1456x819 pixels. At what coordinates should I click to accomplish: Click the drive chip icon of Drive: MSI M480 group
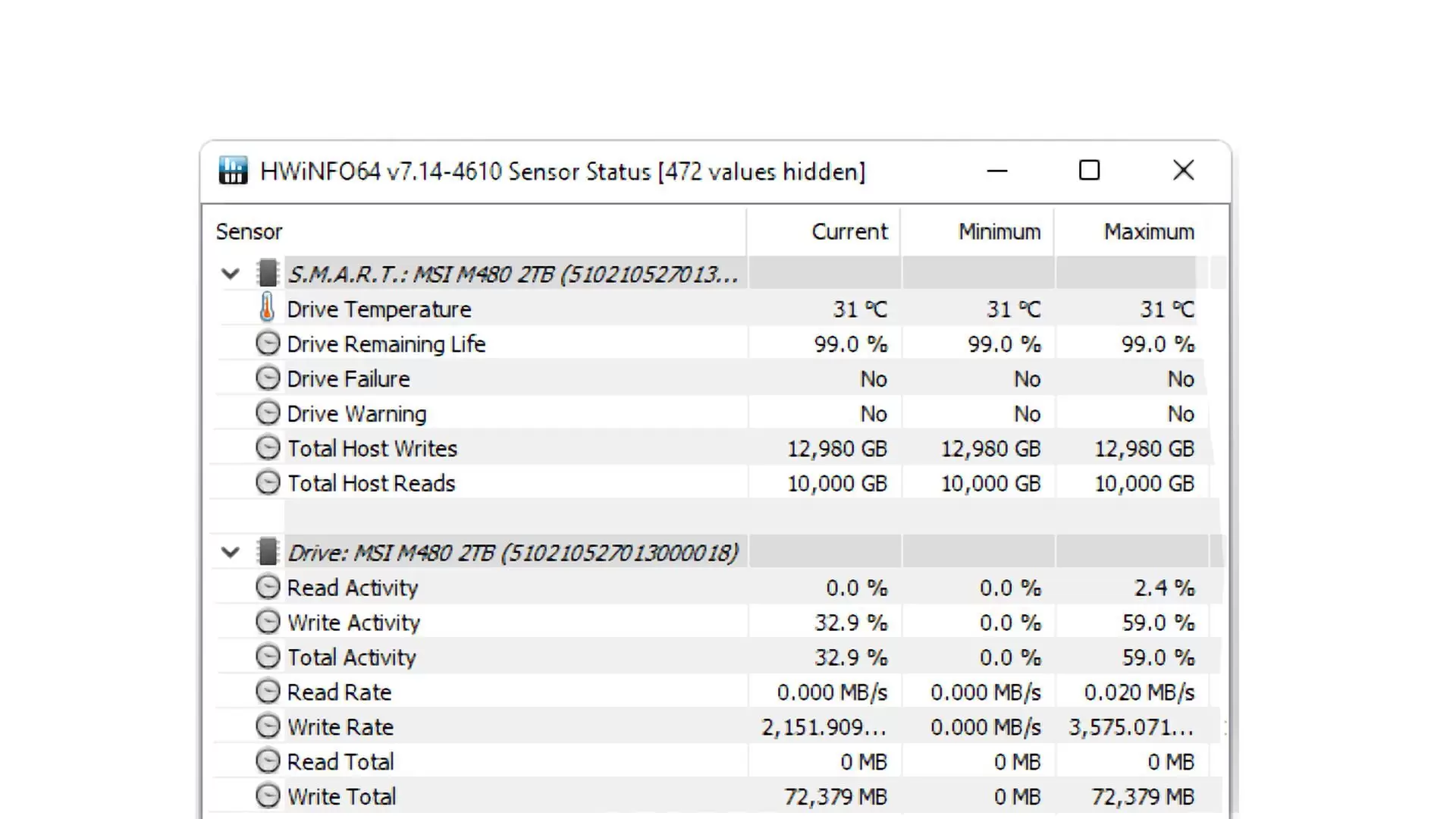267,552
